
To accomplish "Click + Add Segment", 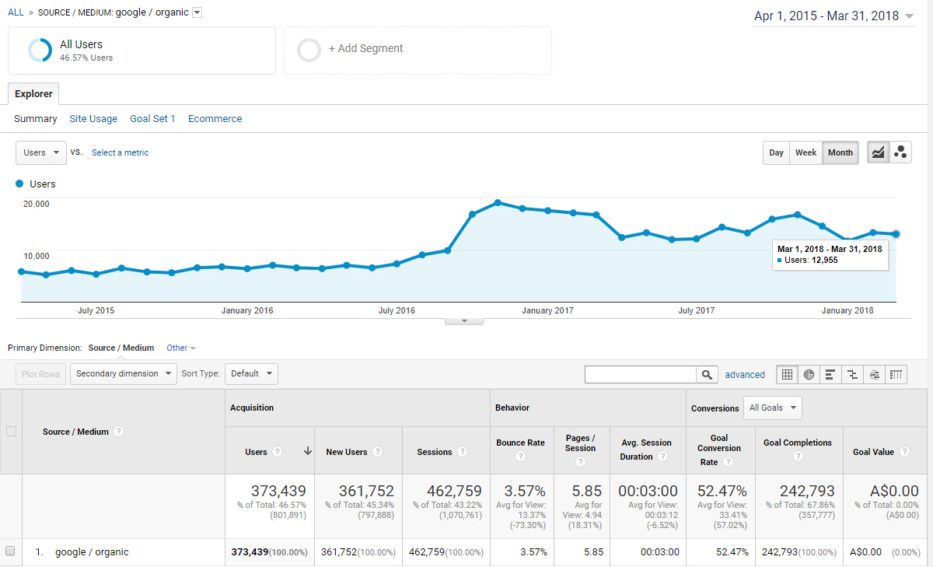I will (365, 49).
